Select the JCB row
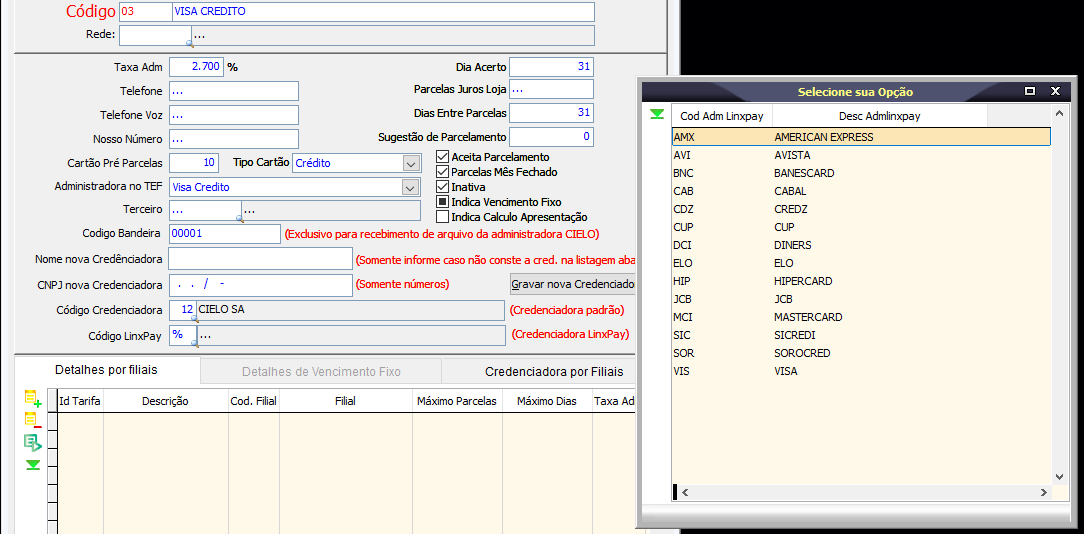The image size is (1084, 534). coord(861,299)
